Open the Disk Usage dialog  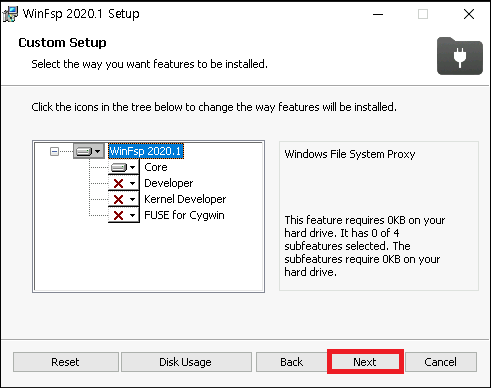186,362
